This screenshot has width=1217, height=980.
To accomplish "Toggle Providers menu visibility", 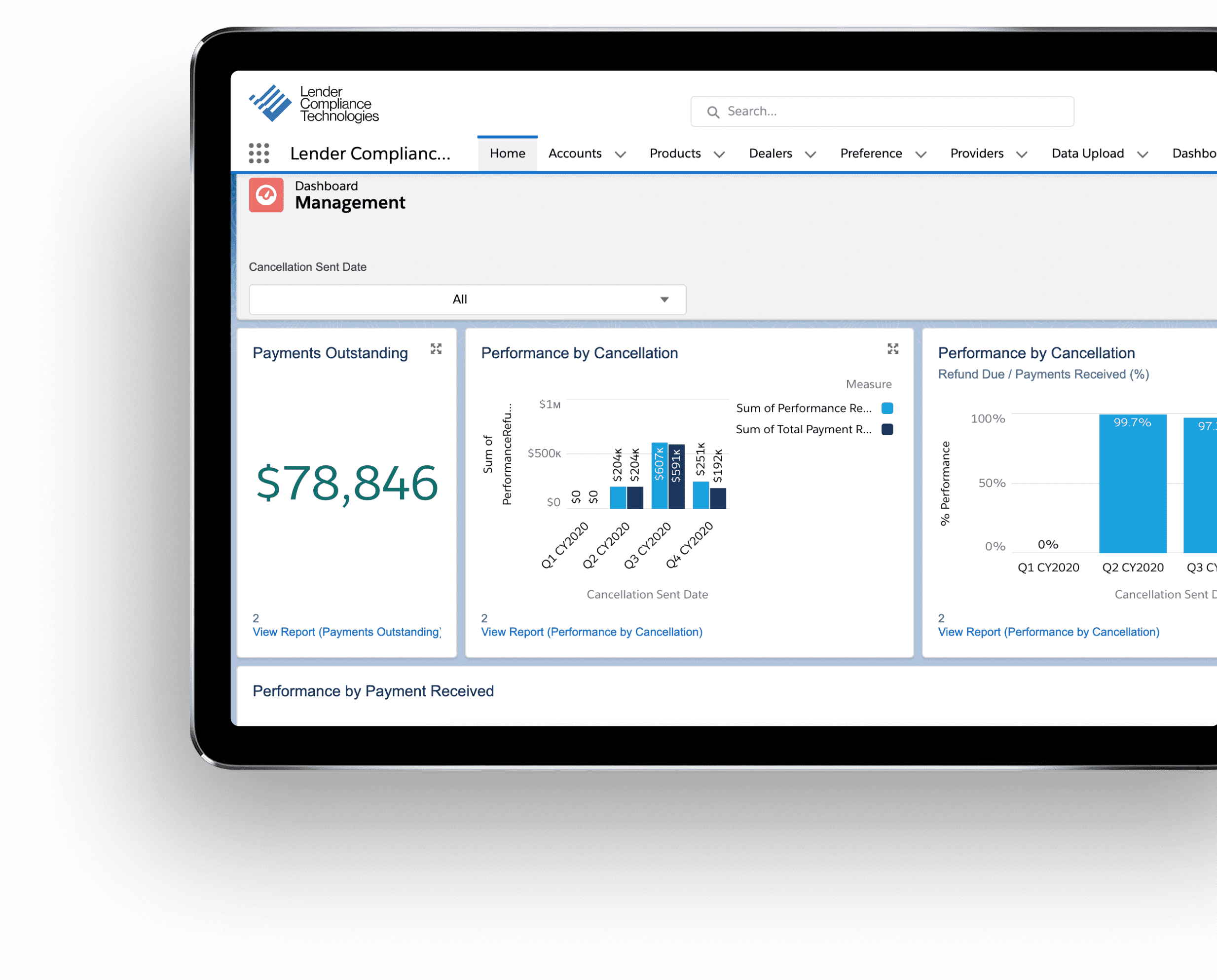I will [x=1022, y=152].
